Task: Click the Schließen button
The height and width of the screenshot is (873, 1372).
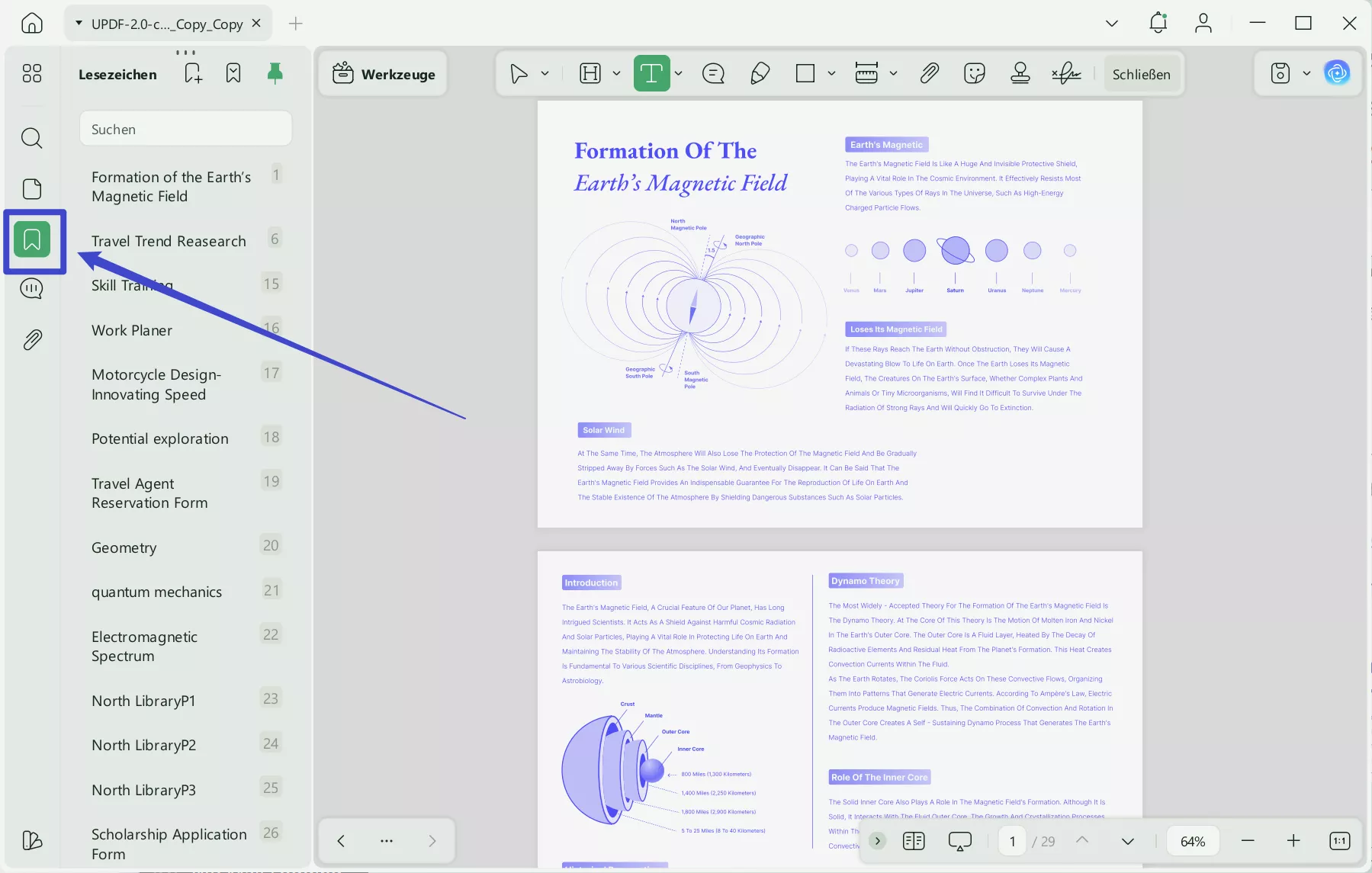Action: pos(1141,74)
